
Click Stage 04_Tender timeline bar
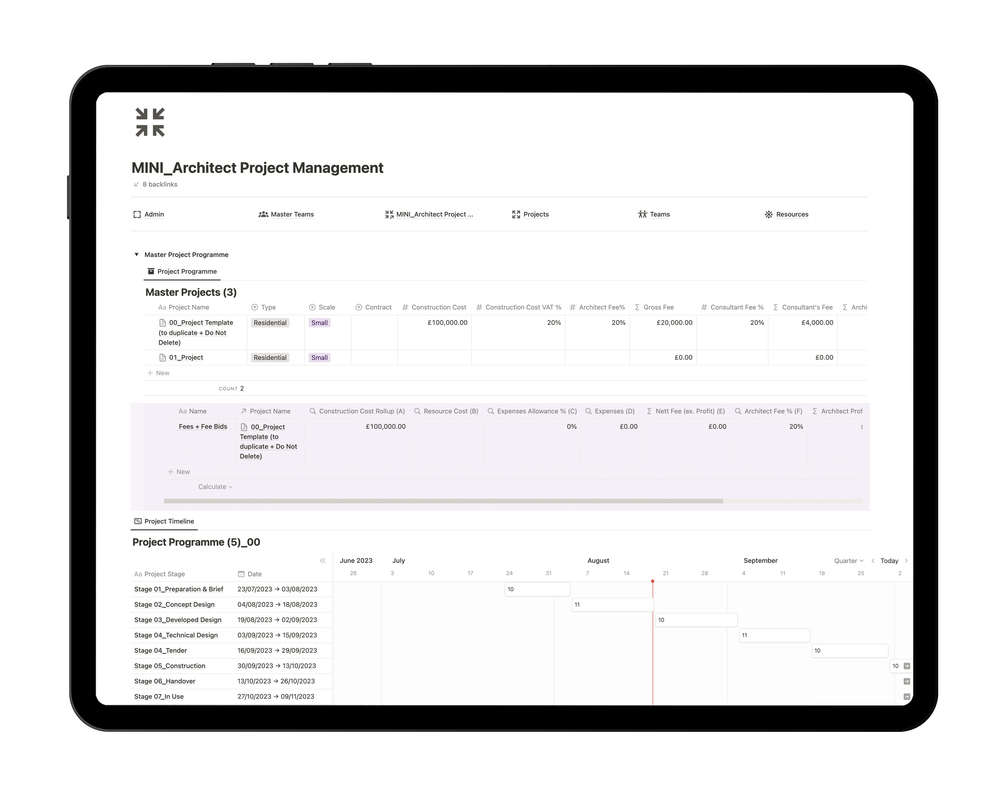850,651
